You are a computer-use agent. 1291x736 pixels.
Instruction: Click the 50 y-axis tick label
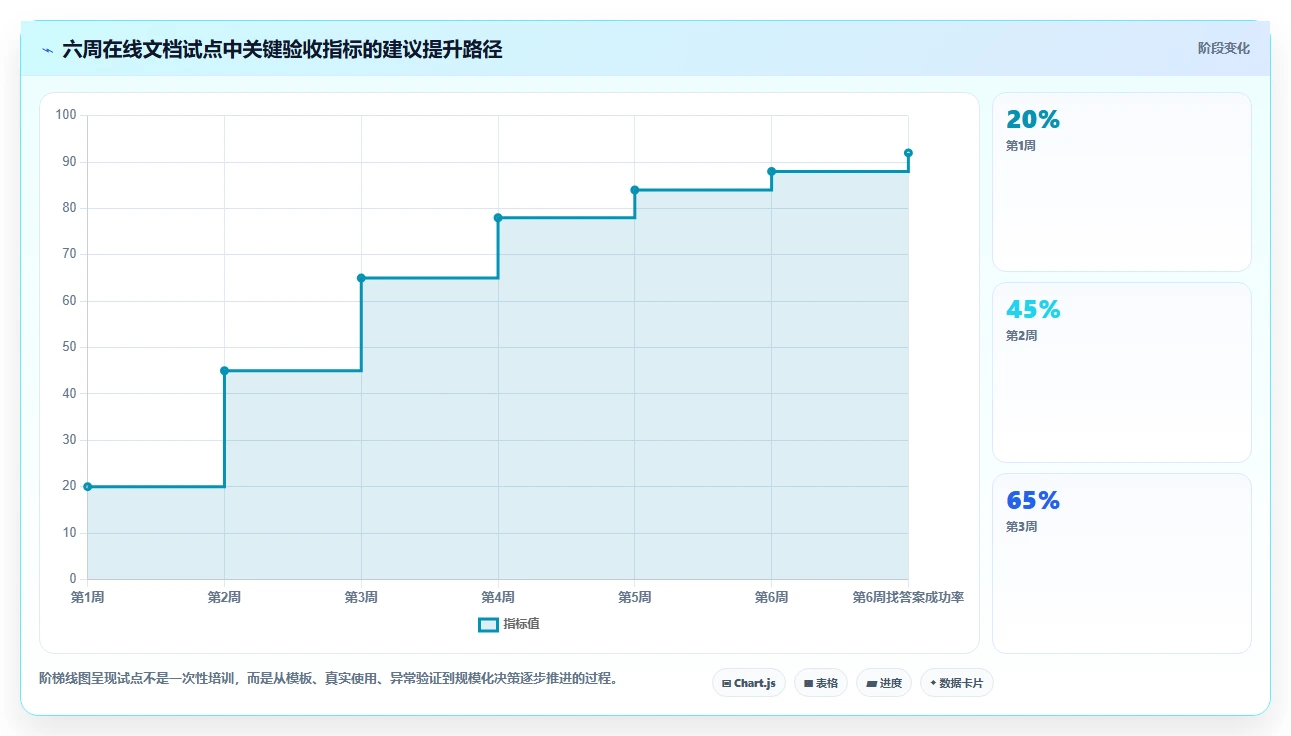69,347
